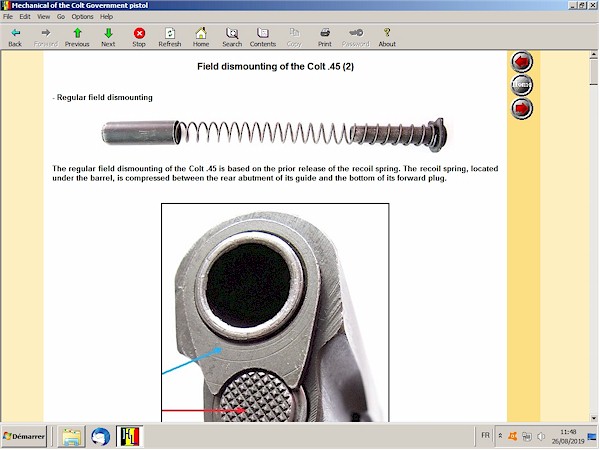600x450 pixels.
Task: Click the vertical scrollbar thumb
Action: [593, 72]
